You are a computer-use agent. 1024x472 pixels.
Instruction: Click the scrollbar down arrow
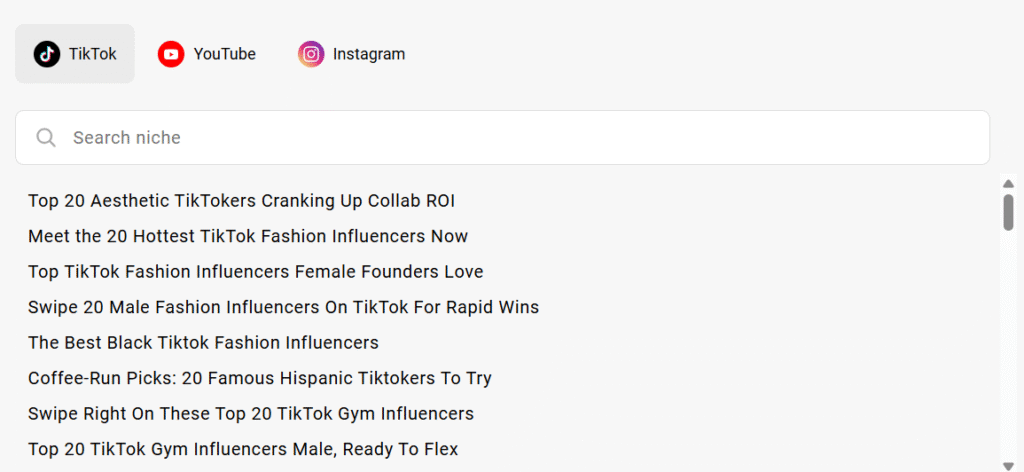pos(1008,466)
